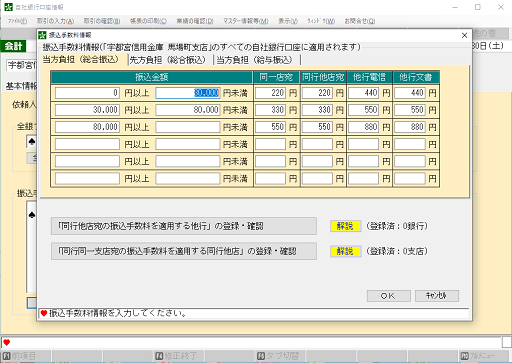This screenshot has height=363, width=512.
Task: Click empty 円以上 field in row 4
Action: [87, 144]
